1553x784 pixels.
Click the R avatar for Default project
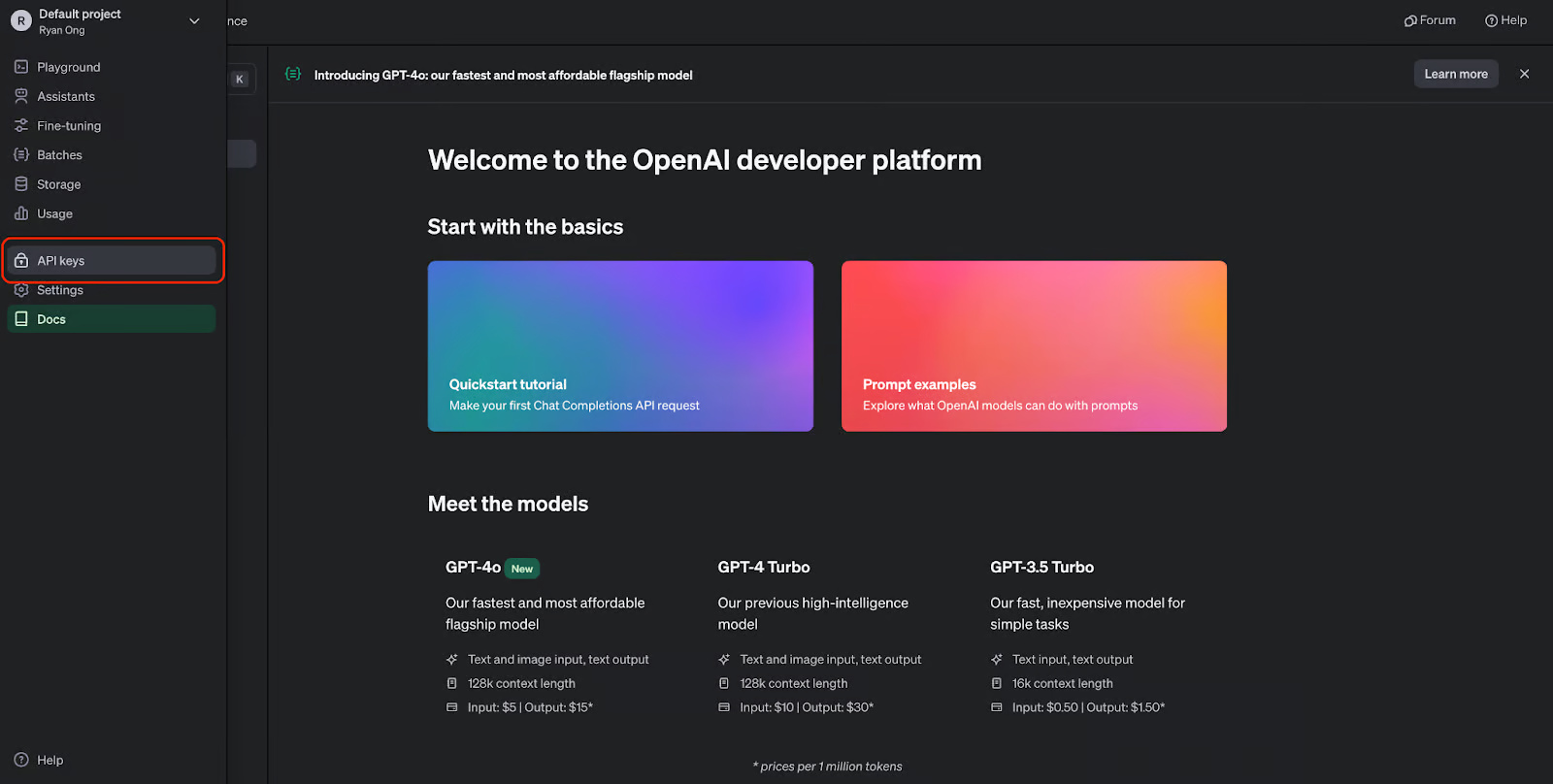click(x=20, y=20)
